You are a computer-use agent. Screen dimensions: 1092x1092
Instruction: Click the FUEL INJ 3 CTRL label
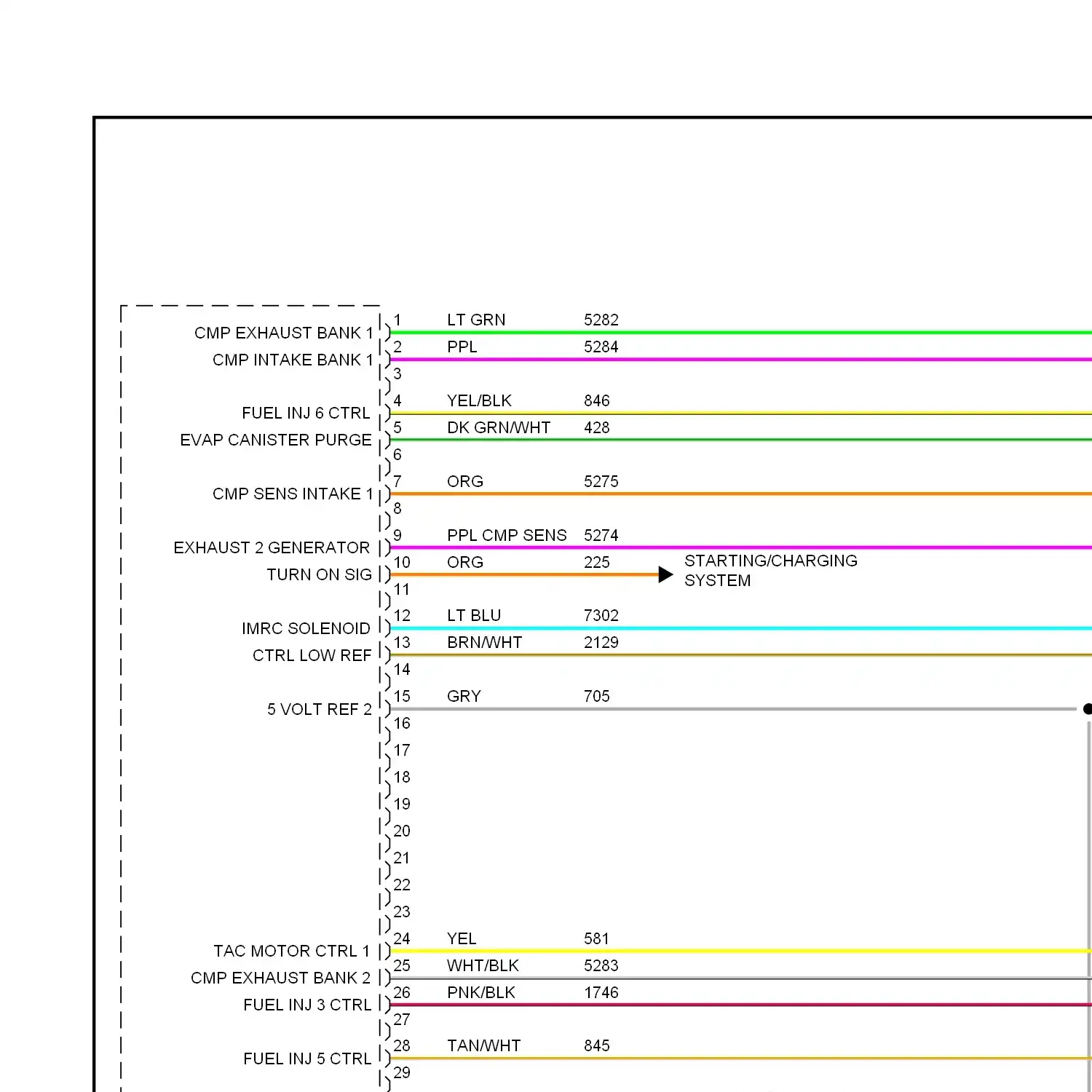pos(307,1005)
